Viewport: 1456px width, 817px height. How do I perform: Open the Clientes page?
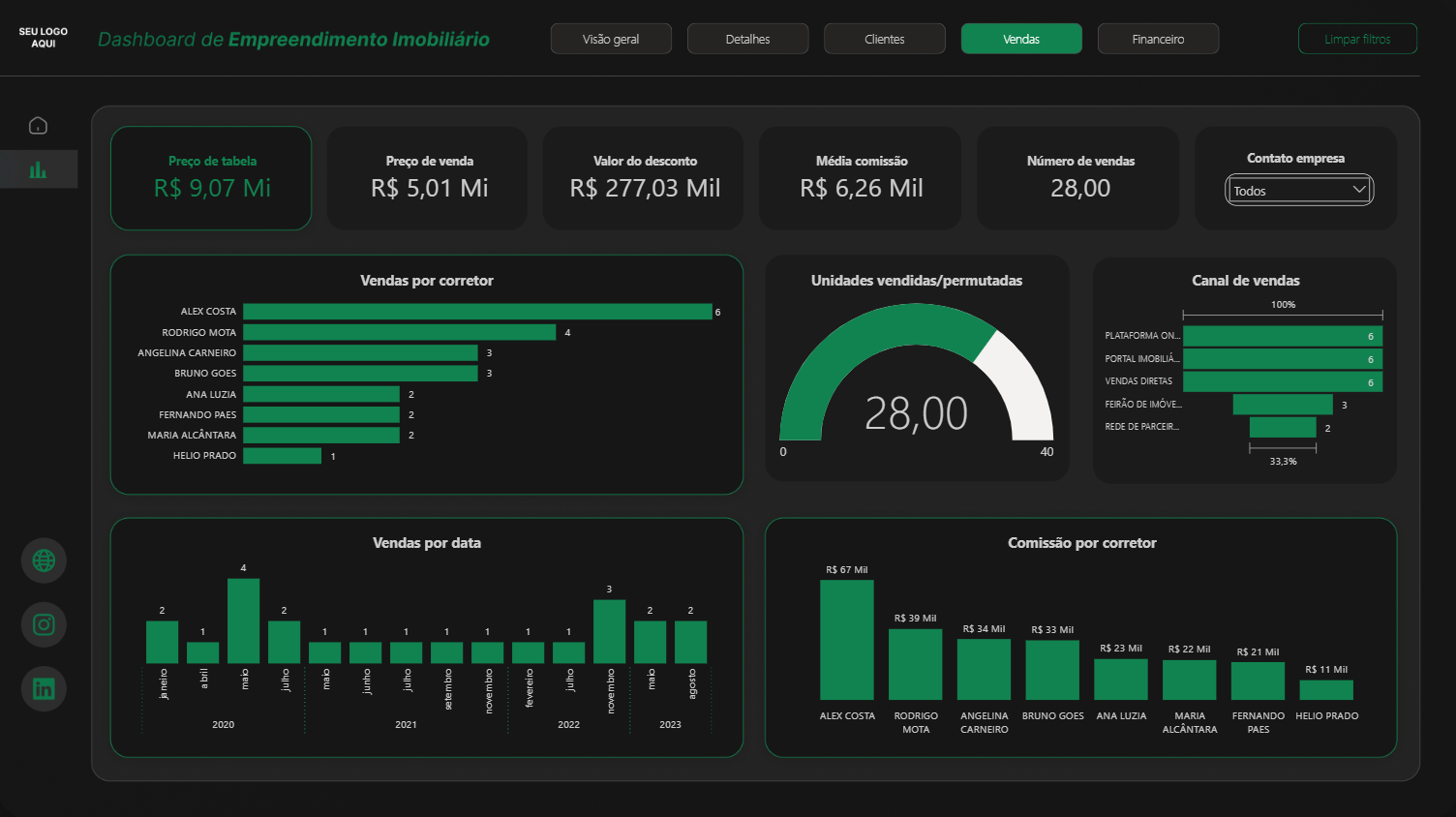(884, 39)
